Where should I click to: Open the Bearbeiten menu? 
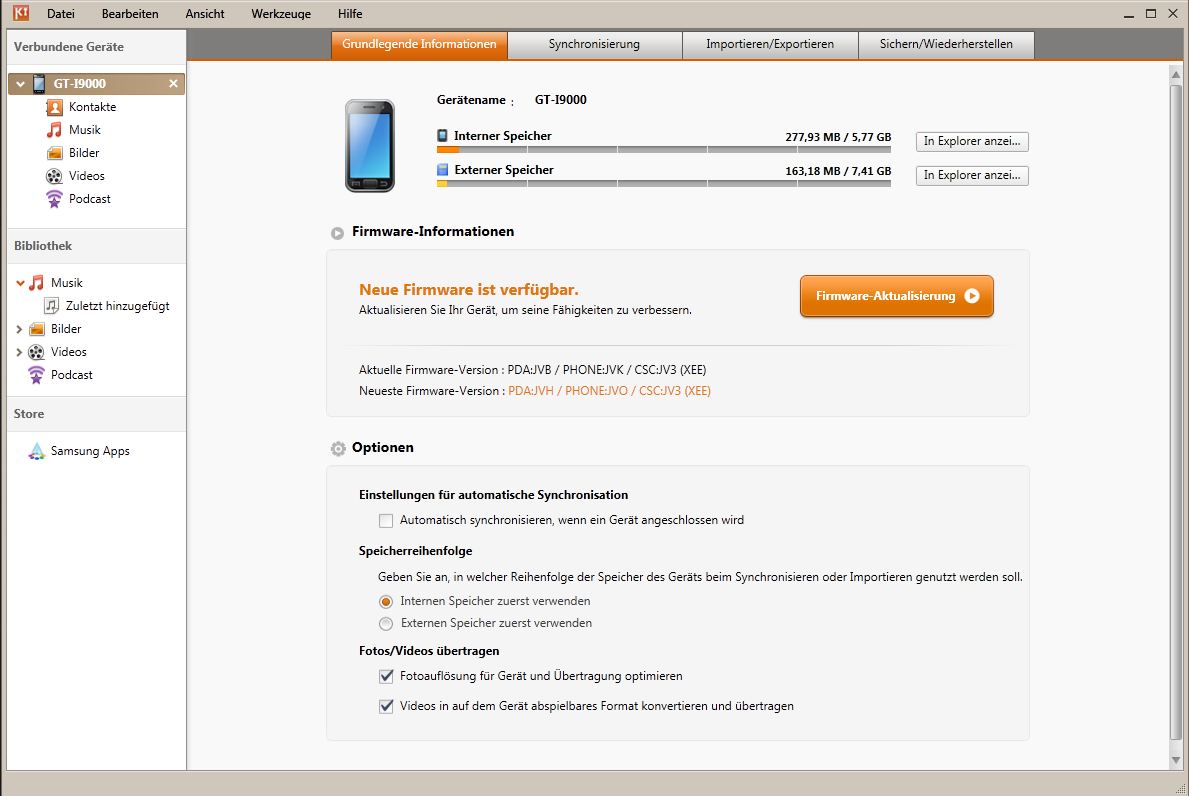pos(130,14)
